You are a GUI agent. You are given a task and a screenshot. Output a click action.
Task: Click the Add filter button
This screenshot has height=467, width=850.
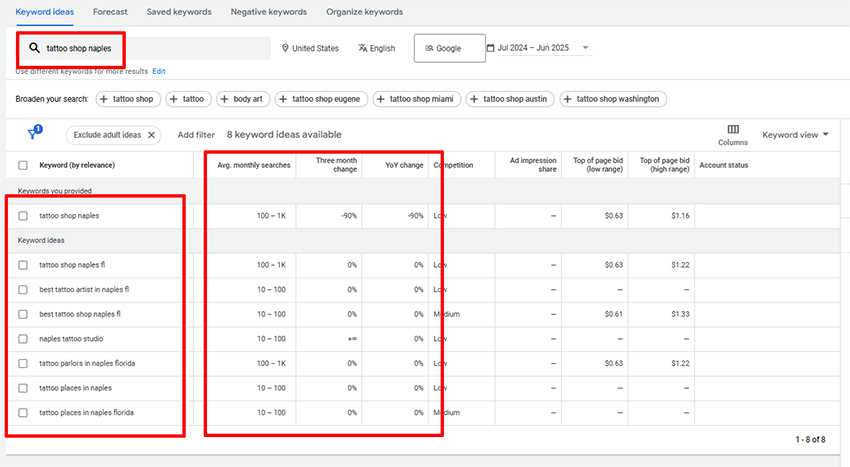click(x=196, y=135)
